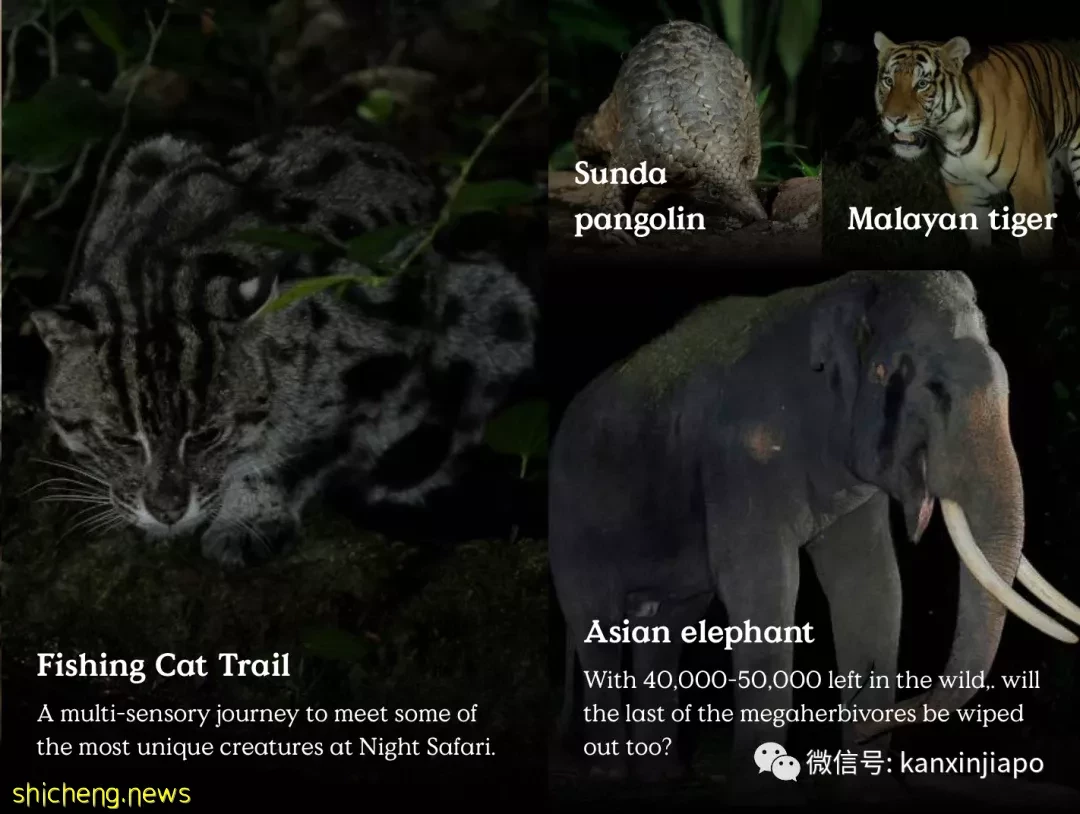Click the Sunda pangolin label
1080x814 pixels.
pyautogui.click(x=639, y=196)
